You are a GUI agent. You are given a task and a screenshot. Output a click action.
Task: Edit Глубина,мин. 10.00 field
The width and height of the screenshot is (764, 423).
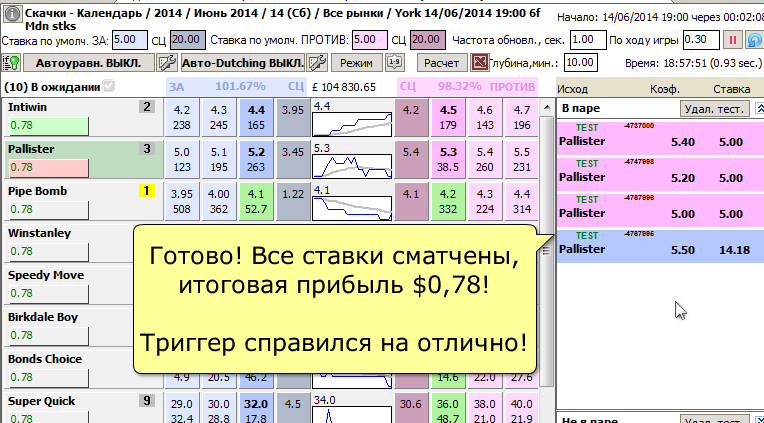[581, 63]
